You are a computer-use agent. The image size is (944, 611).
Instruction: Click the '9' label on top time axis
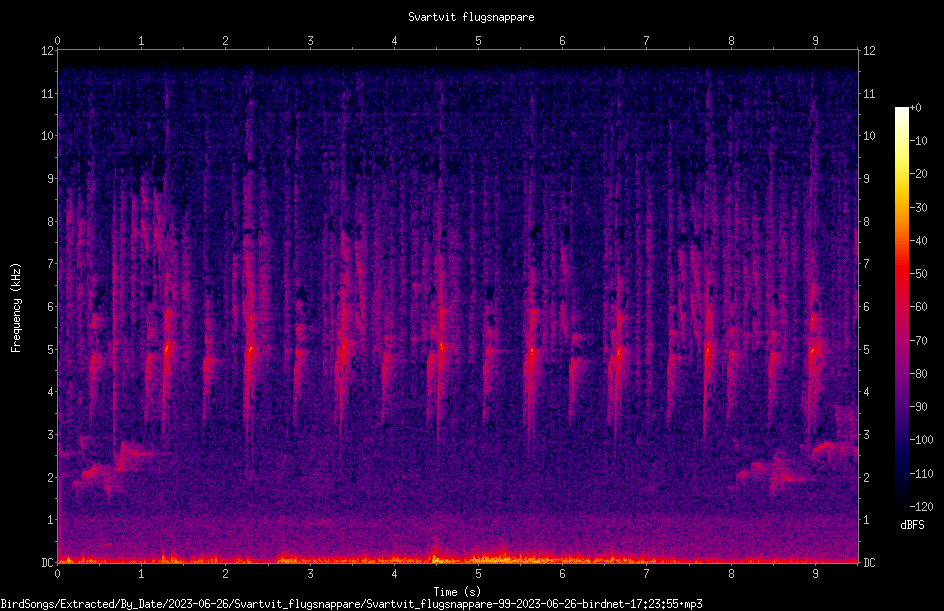815,41
